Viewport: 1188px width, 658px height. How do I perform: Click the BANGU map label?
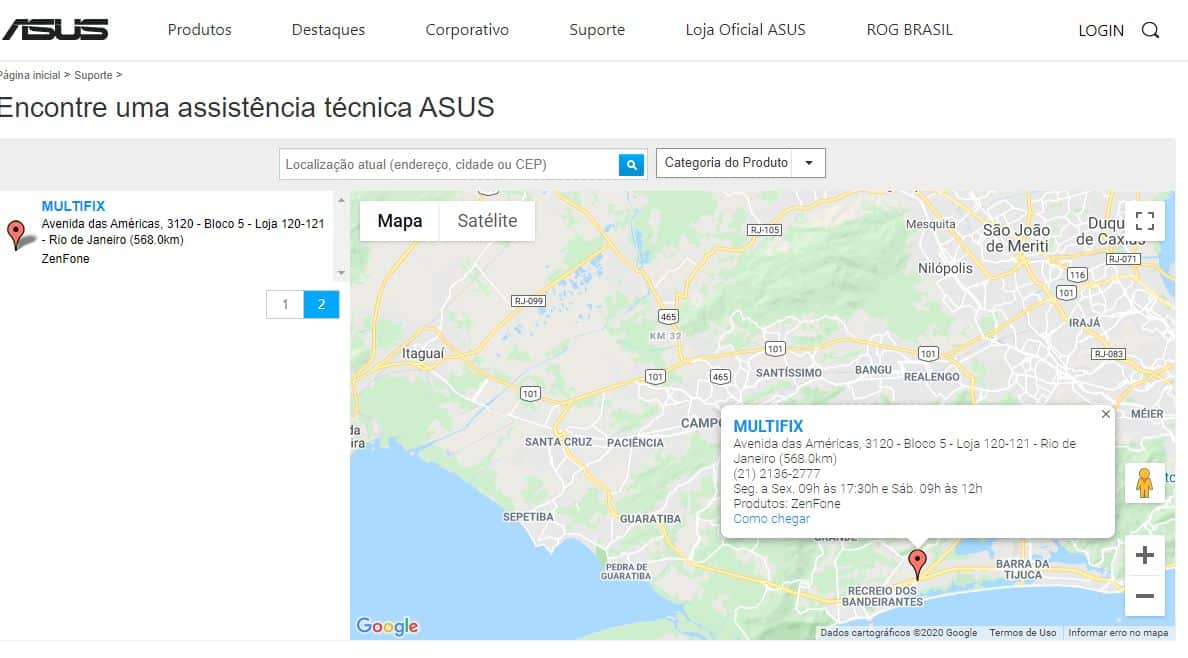pyautogui.click(x=873, y=370)
